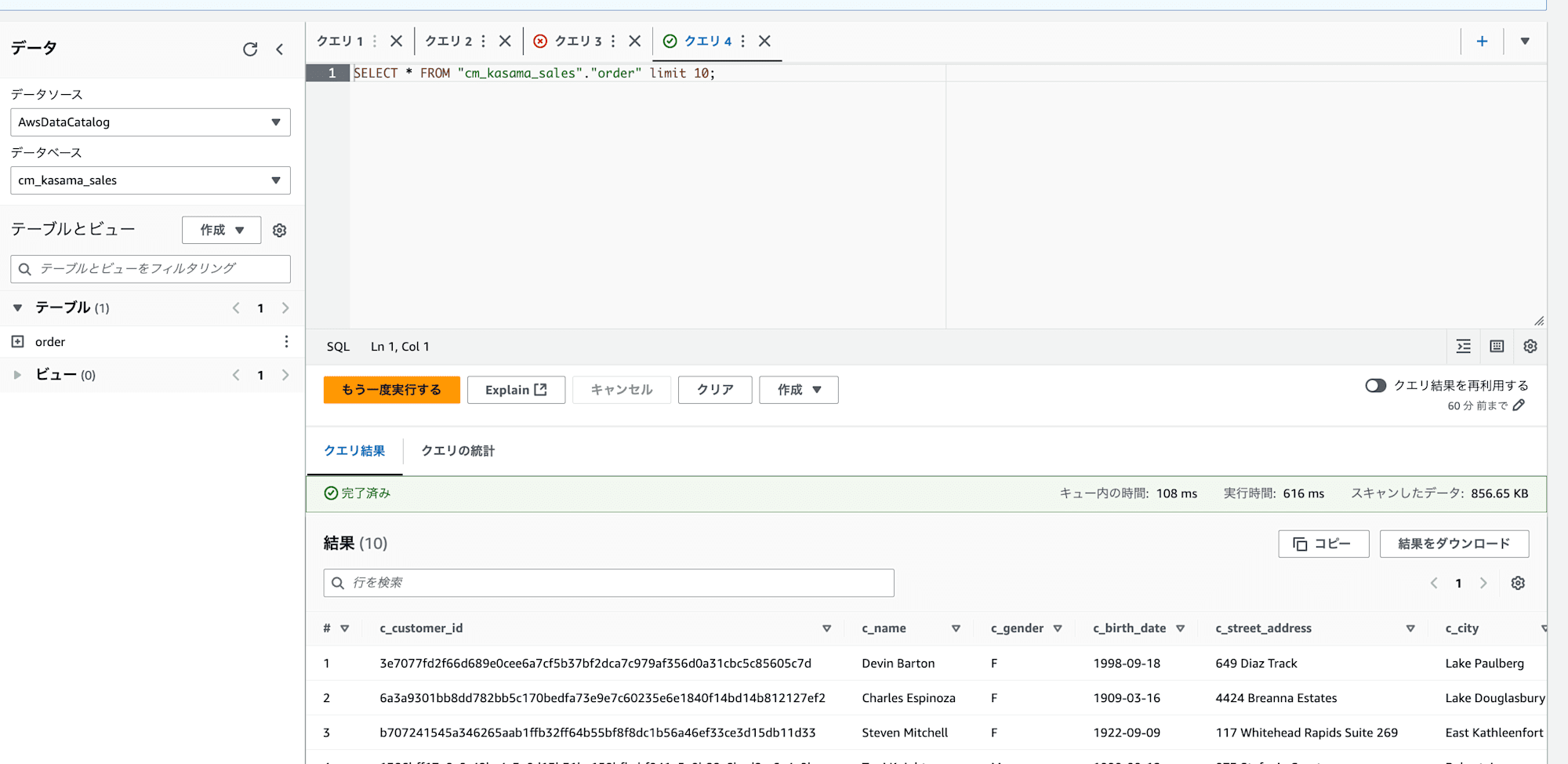Open the data source dropdown AwsDataCatalog
The width and height of the screenshot is (1568, 764).
[151, 122]
